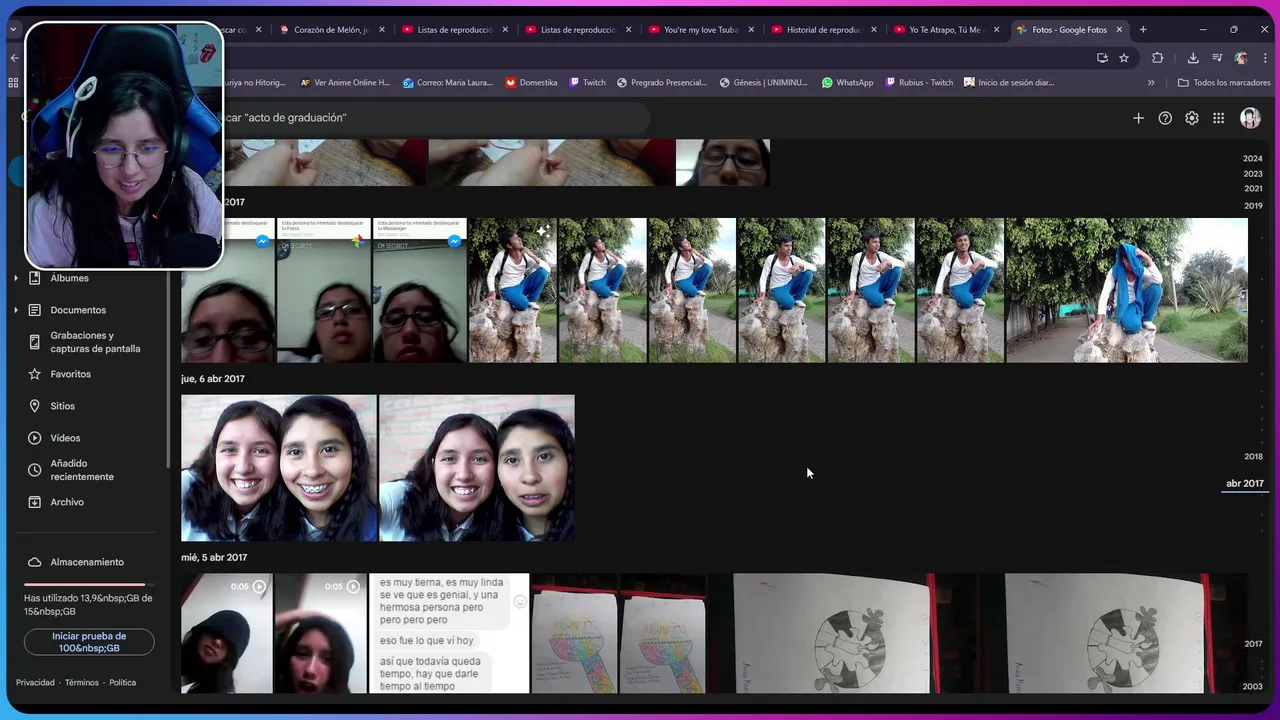Open the Privacidad link
The height and width of the screenshot is (720, 1280).
click(x=35, y=683)
